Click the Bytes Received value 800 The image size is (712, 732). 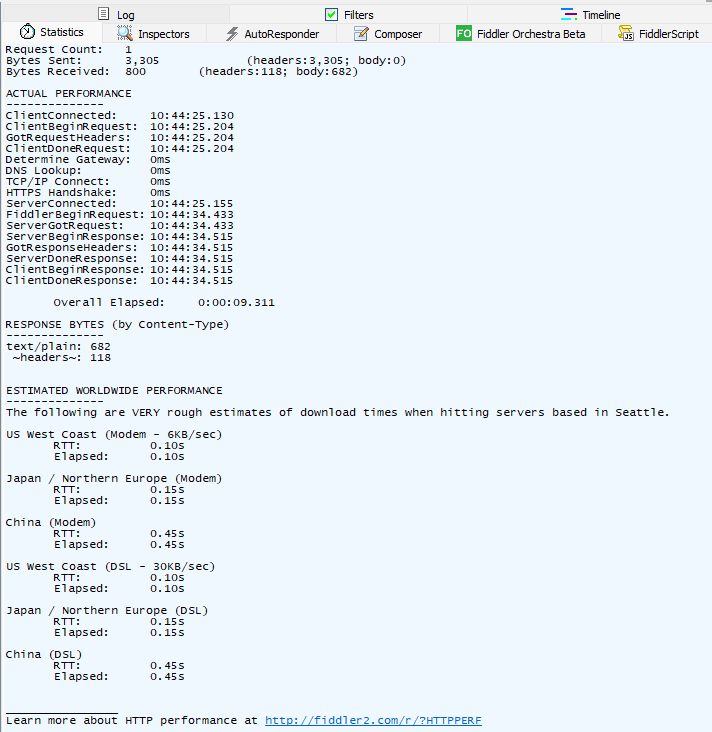click(135, 71)
